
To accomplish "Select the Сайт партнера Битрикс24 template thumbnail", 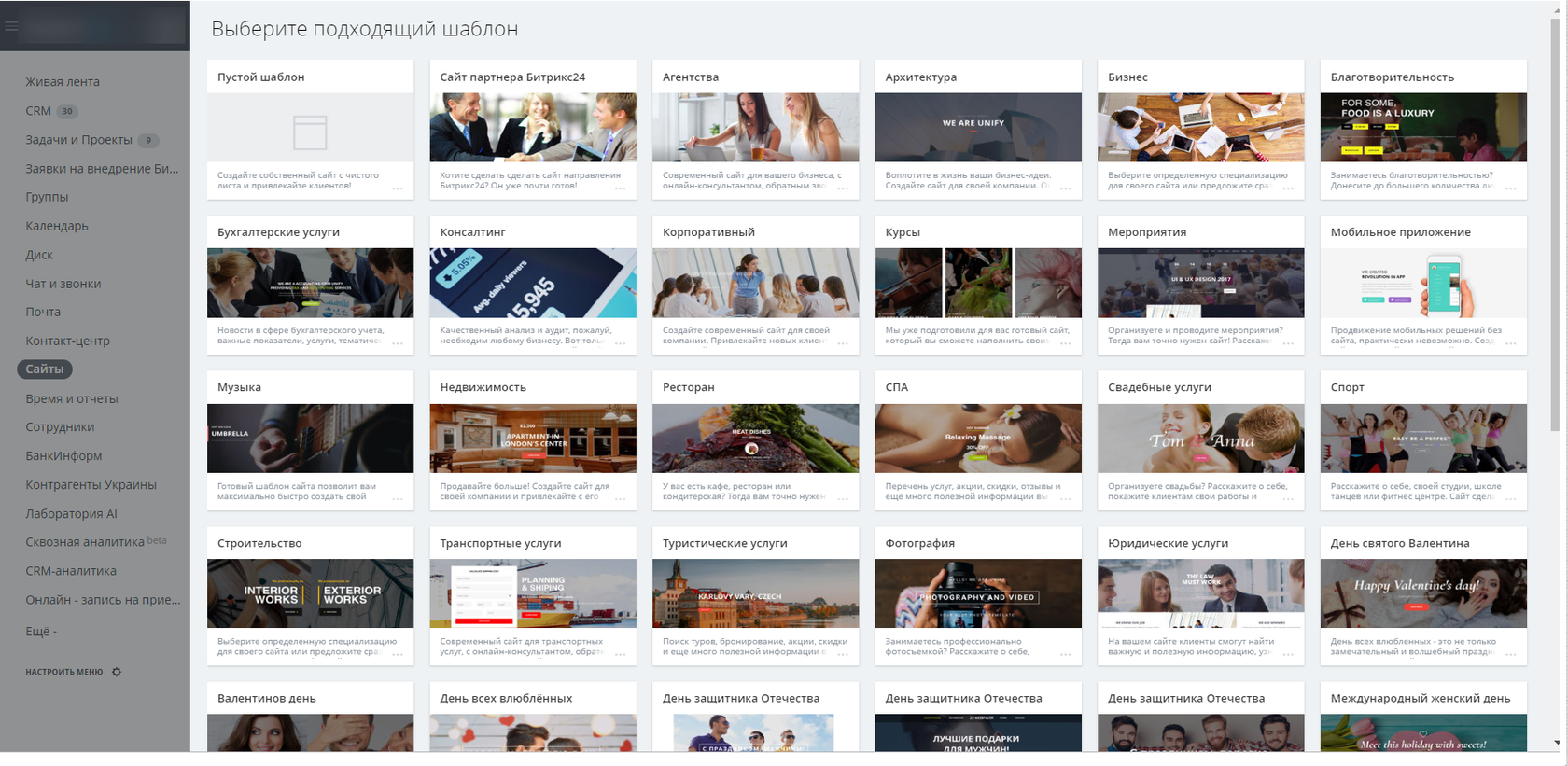I will coord(533,127).
